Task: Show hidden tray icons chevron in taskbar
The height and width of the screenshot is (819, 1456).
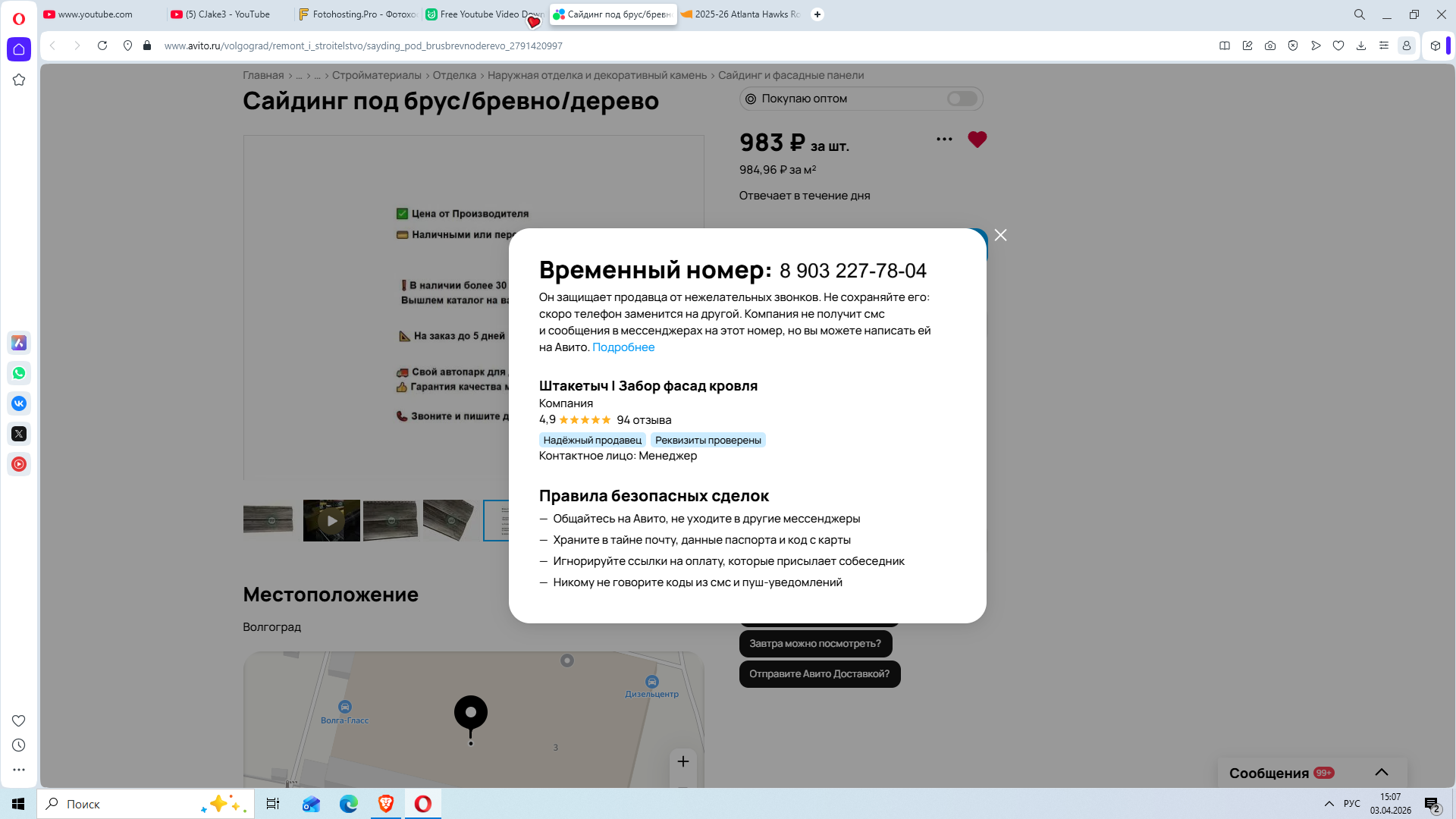Action: pyautogui.click(x=1329, y=804)
